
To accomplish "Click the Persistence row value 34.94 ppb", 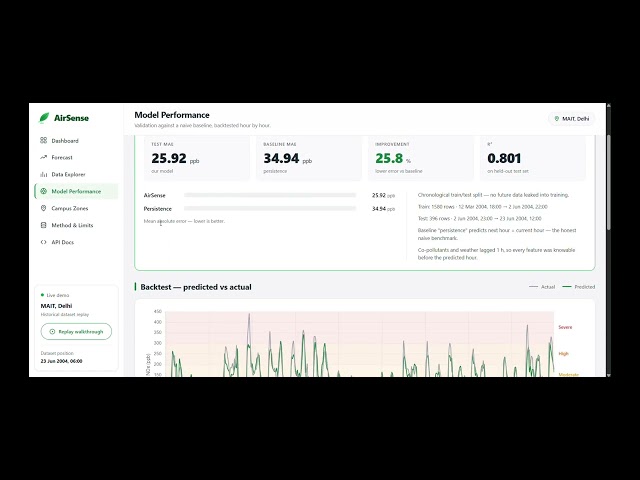I will click(383, 209).
